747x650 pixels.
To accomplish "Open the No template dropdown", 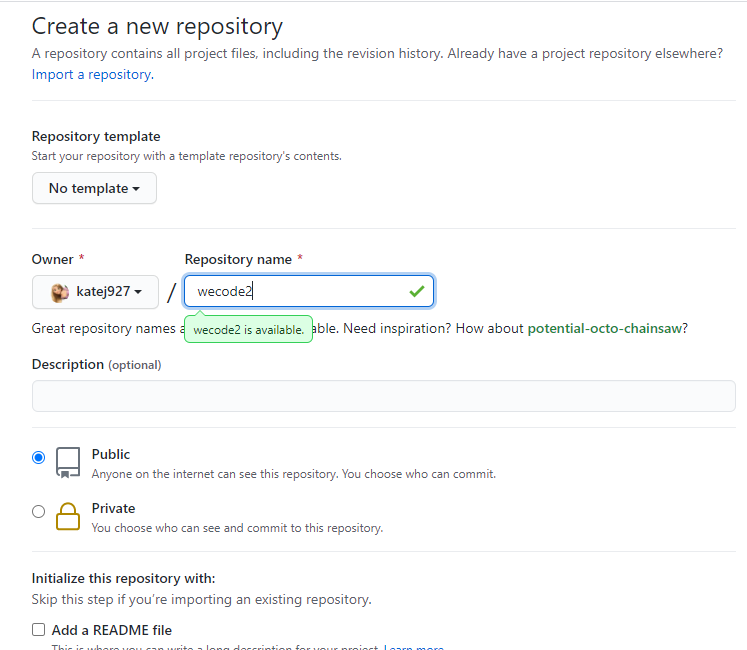I will click(94, 188).
